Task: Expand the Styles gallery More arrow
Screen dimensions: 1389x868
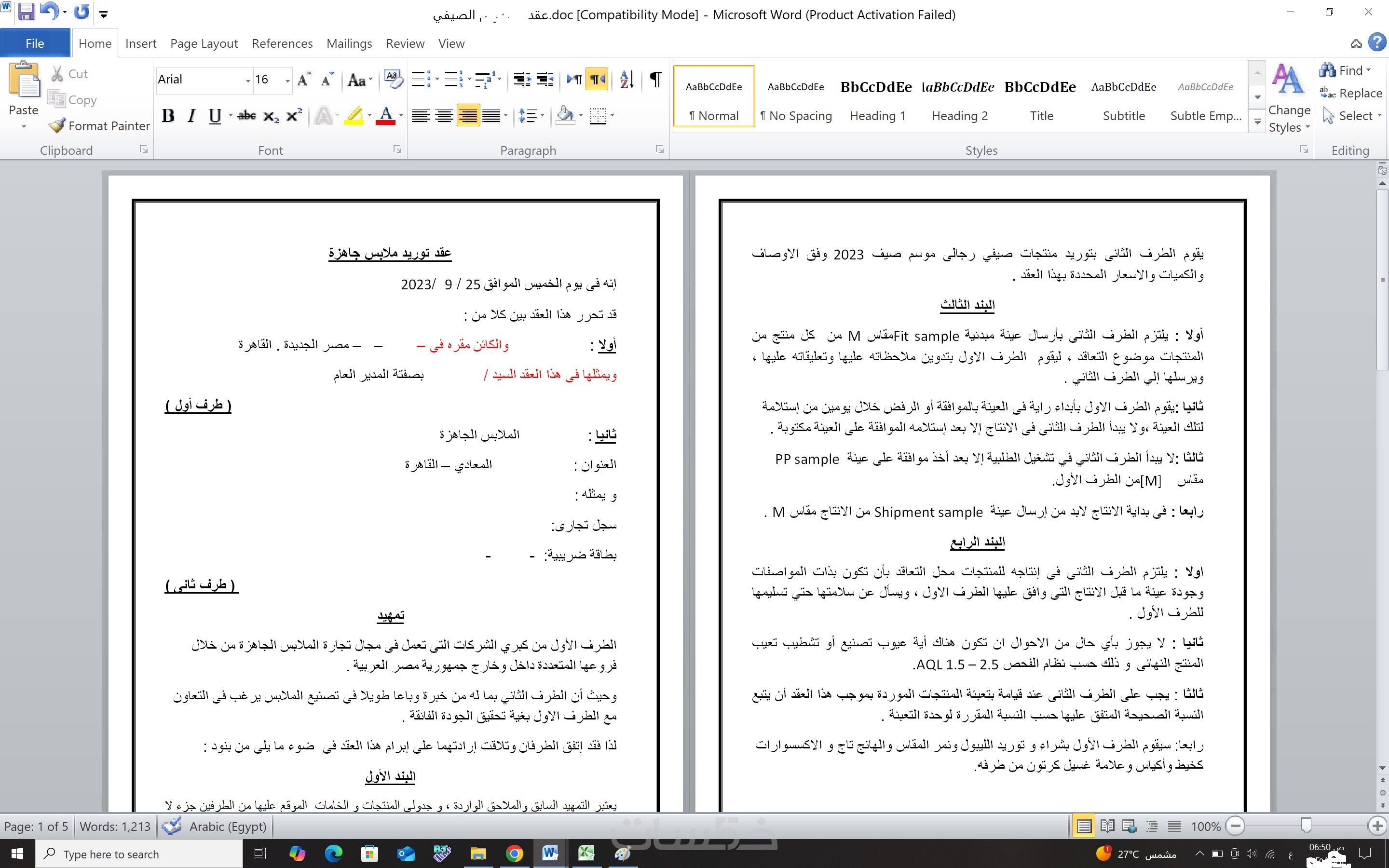Action: (1257, 122)
